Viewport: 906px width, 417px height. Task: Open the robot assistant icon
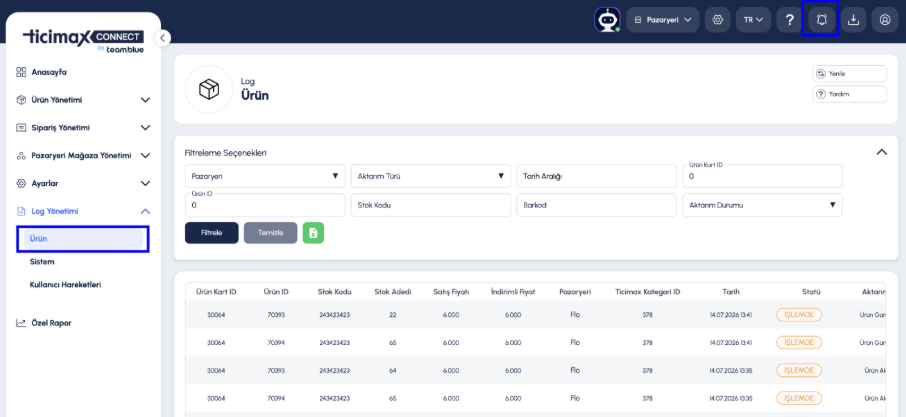coord(607,20)
